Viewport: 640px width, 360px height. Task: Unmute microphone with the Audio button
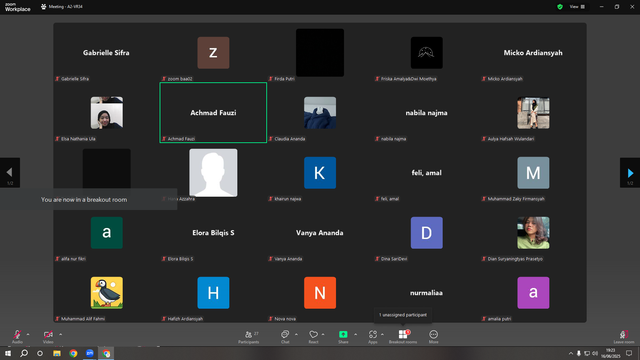[x=17, y=336]
